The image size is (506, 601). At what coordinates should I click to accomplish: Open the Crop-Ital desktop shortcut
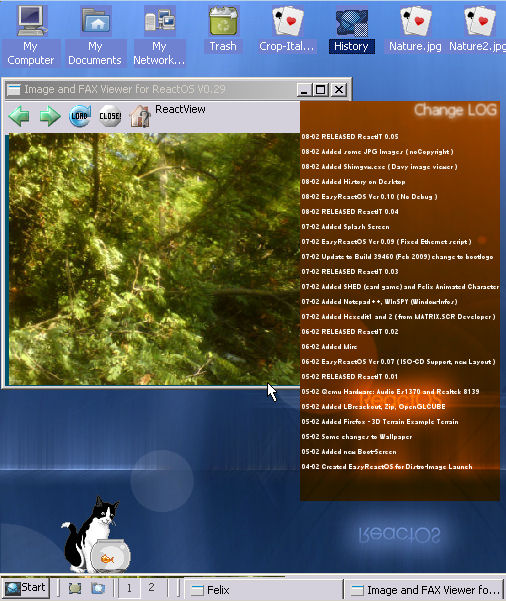coord(287,30)
